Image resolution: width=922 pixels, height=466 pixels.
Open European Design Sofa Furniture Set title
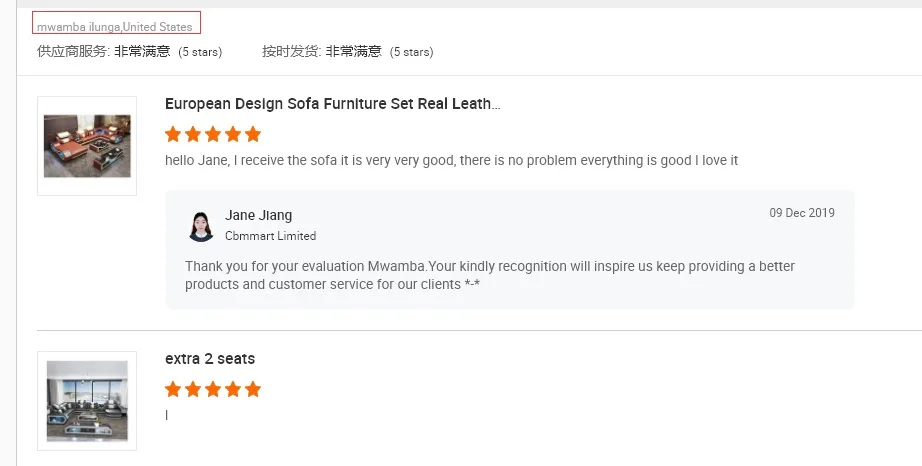point(332,104)
